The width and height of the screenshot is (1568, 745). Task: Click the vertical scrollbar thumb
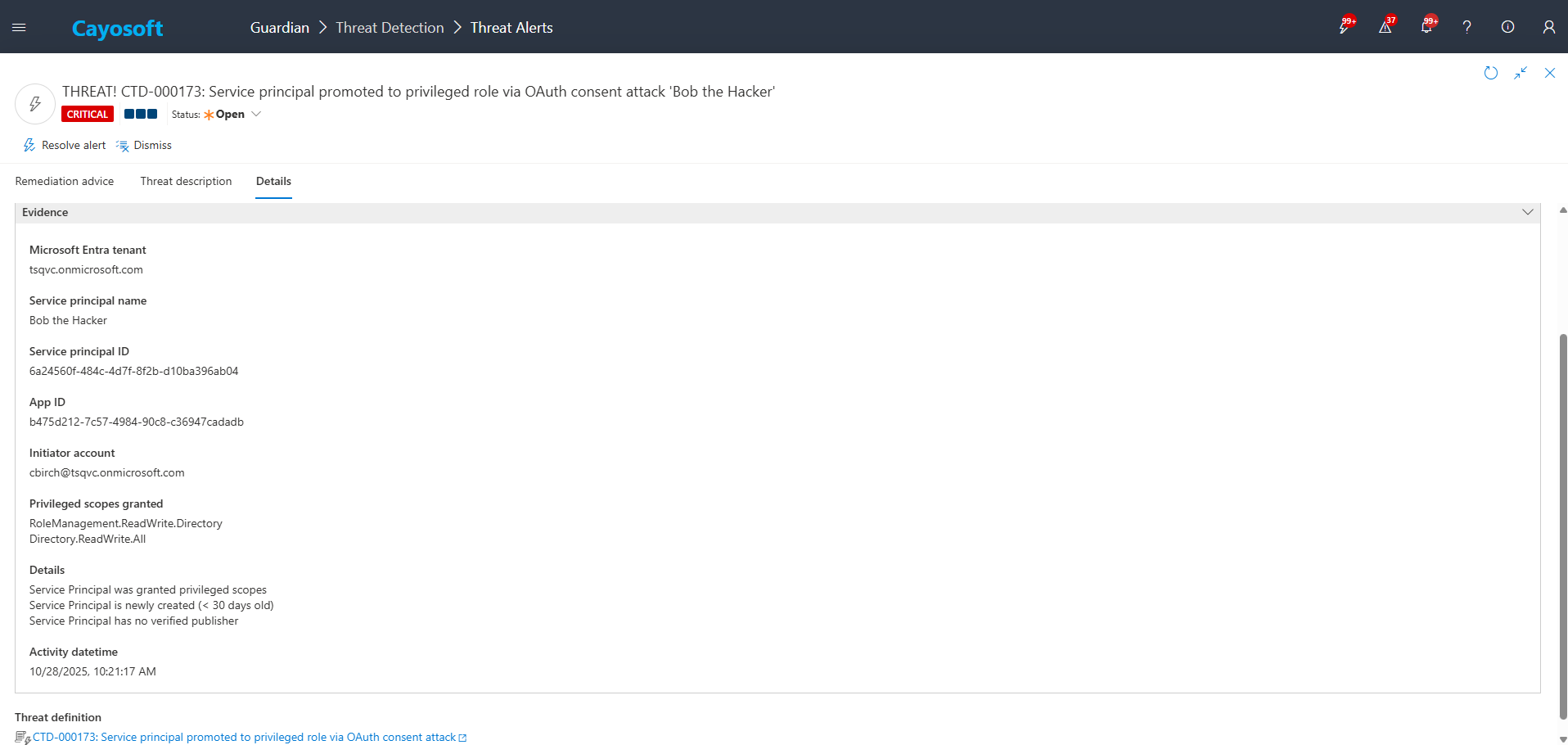pos(1563,524)
